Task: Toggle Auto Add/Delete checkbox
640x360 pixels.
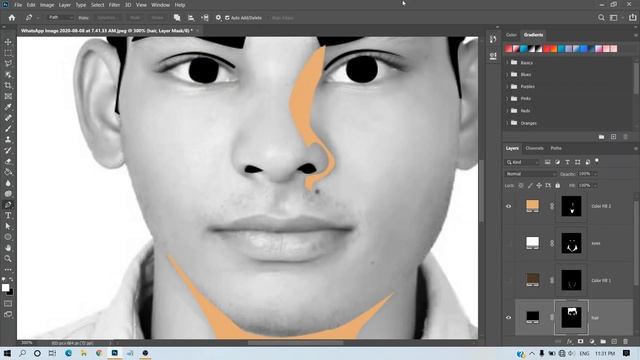Action: click(x=227, y=18)
